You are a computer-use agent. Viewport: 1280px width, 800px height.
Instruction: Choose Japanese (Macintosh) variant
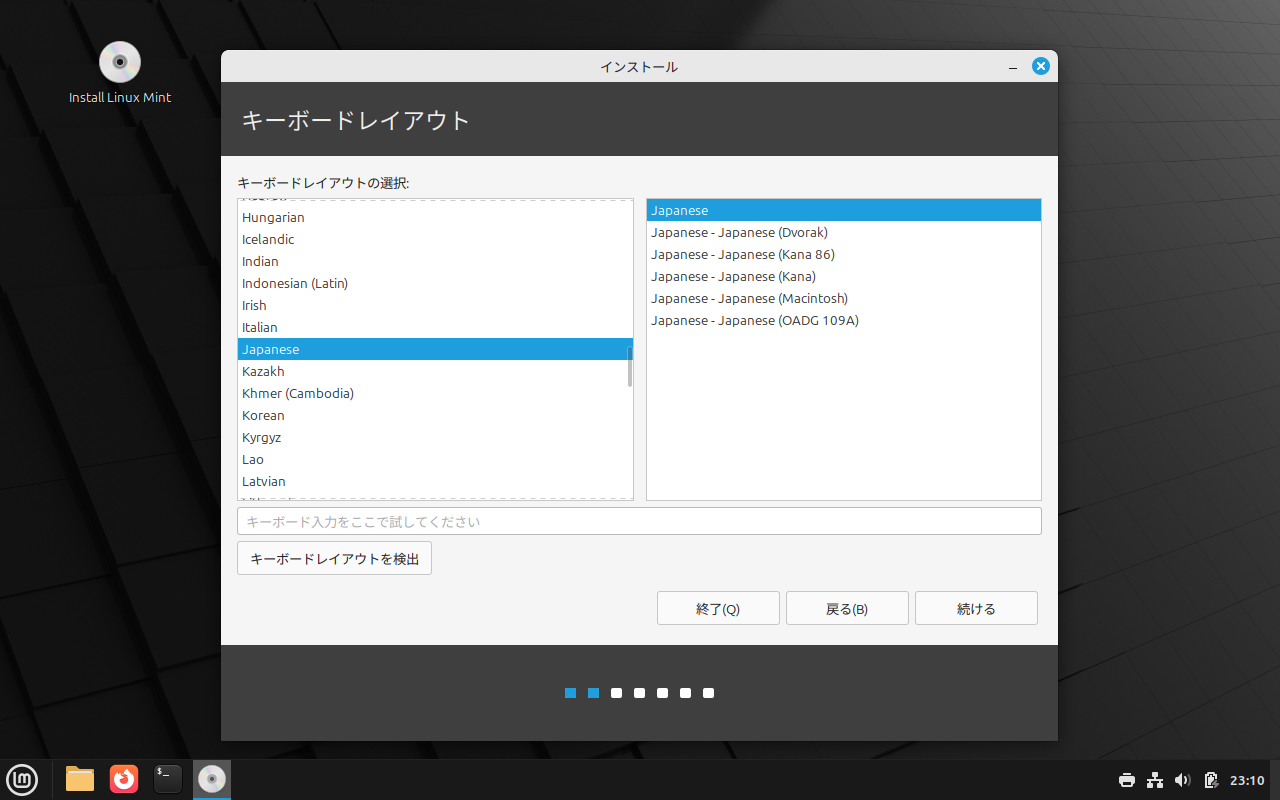(844, 298)
